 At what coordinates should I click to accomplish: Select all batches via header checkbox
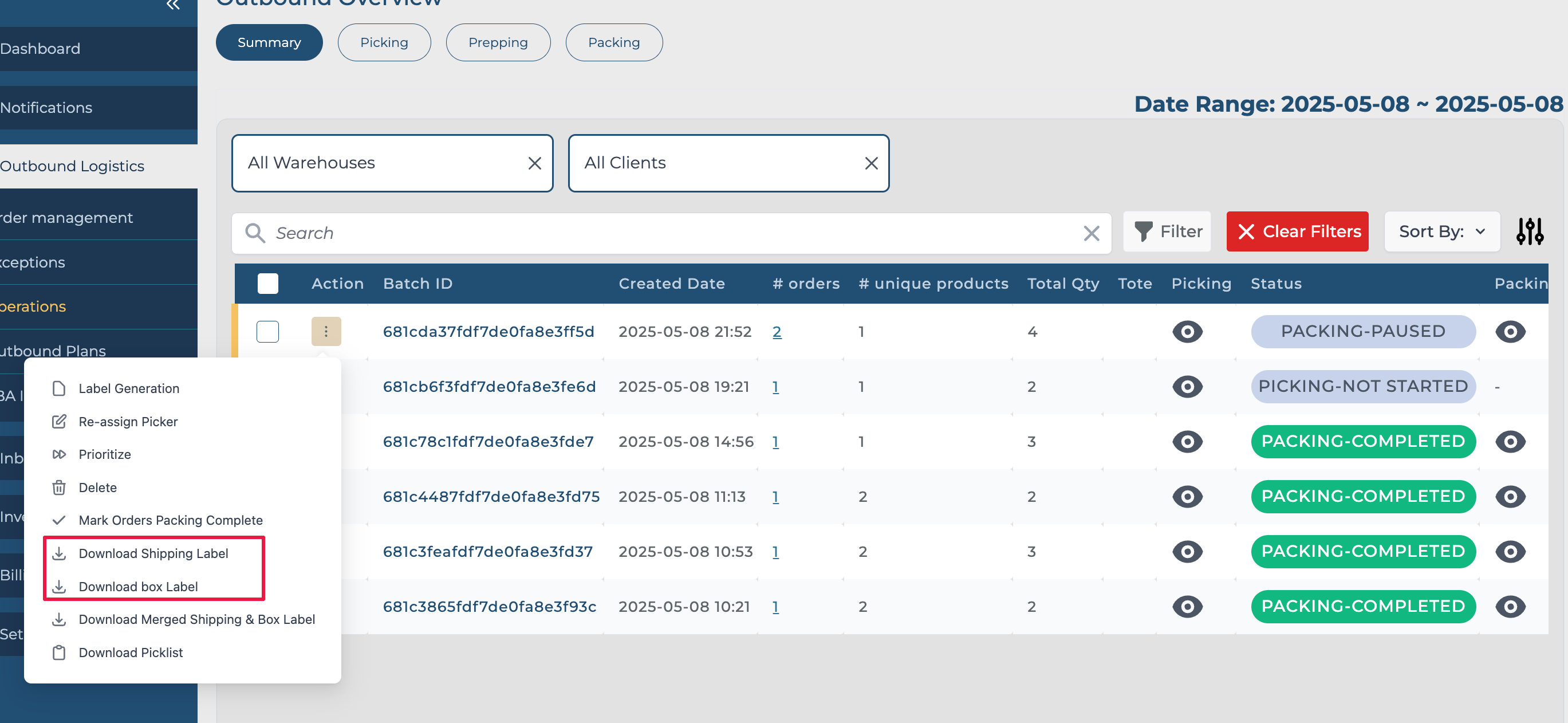coord(268,284)
